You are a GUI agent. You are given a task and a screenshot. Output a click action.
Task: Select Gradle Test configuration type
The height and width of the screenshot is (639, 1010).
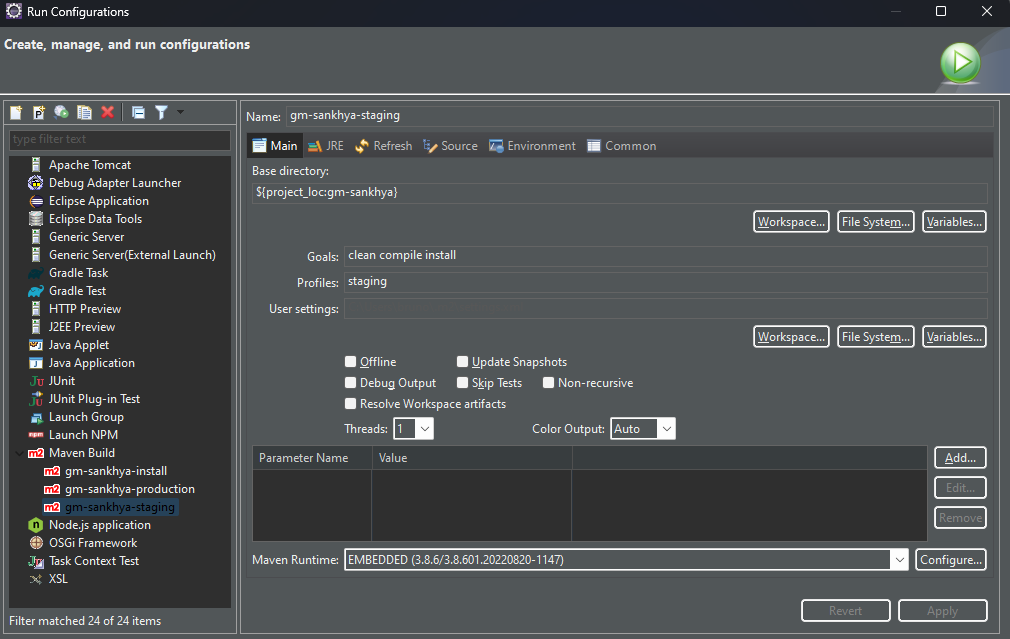point(77,291)
